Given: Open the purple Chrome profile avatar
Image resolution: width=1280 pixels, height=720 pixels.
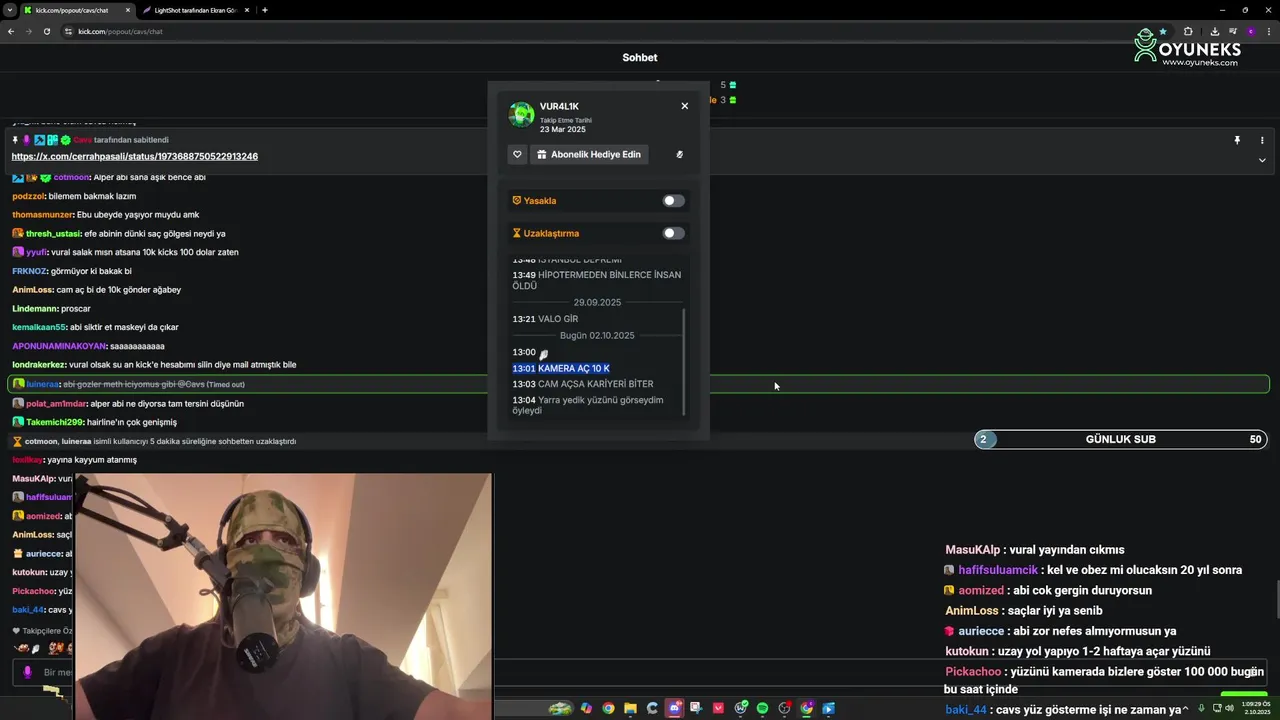Looking at the screenshot, I should 1250,31.
